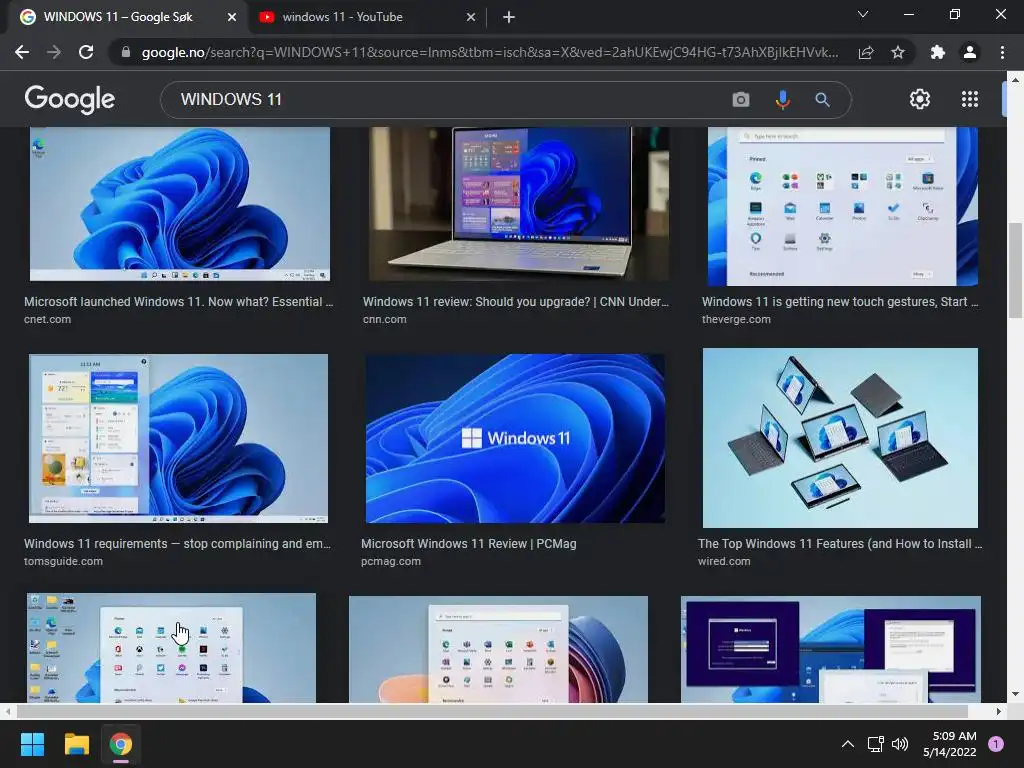Open 'Windows 11 review: Should you upgrade' link
The image size is (1024, 768).
(516, 302)
